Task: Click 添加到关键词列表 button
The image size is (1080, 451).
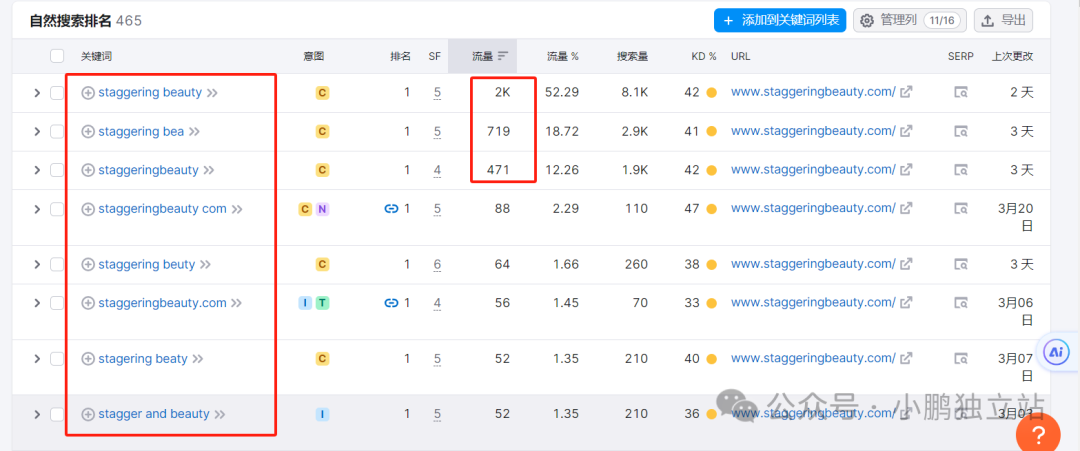Action: tap(780, 20)
